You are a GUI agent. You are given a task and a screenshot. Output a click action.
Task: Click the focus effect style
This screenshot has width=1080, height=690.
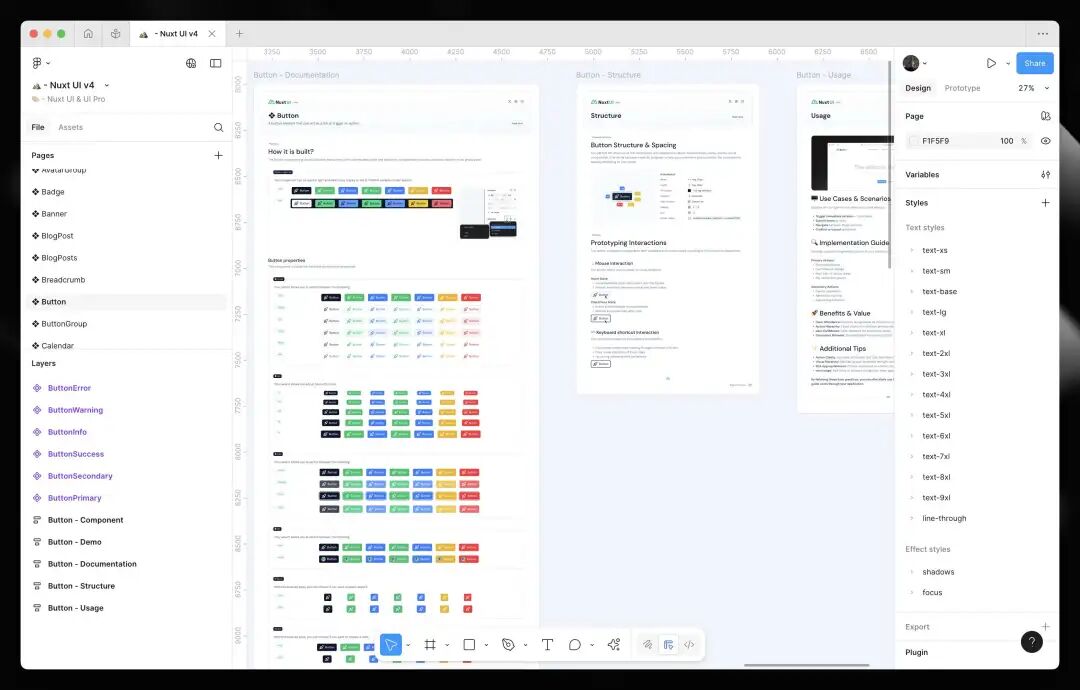point(932,593)
